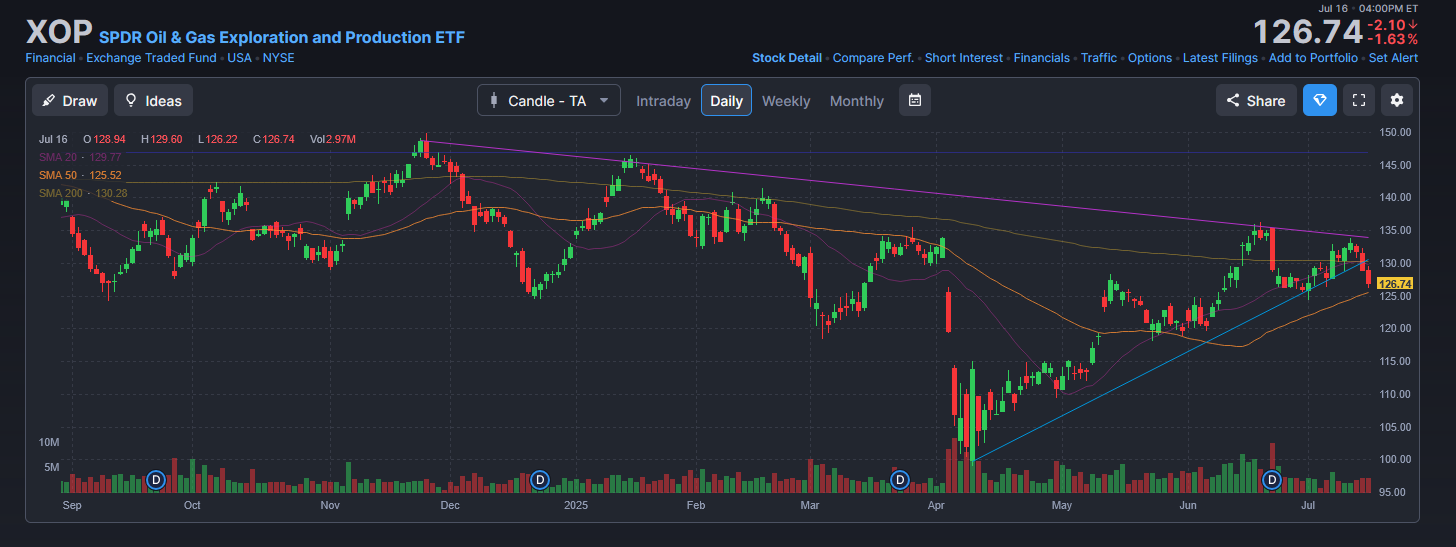
Task: Click the XOP ticker symbol
Action: point(58,32)
